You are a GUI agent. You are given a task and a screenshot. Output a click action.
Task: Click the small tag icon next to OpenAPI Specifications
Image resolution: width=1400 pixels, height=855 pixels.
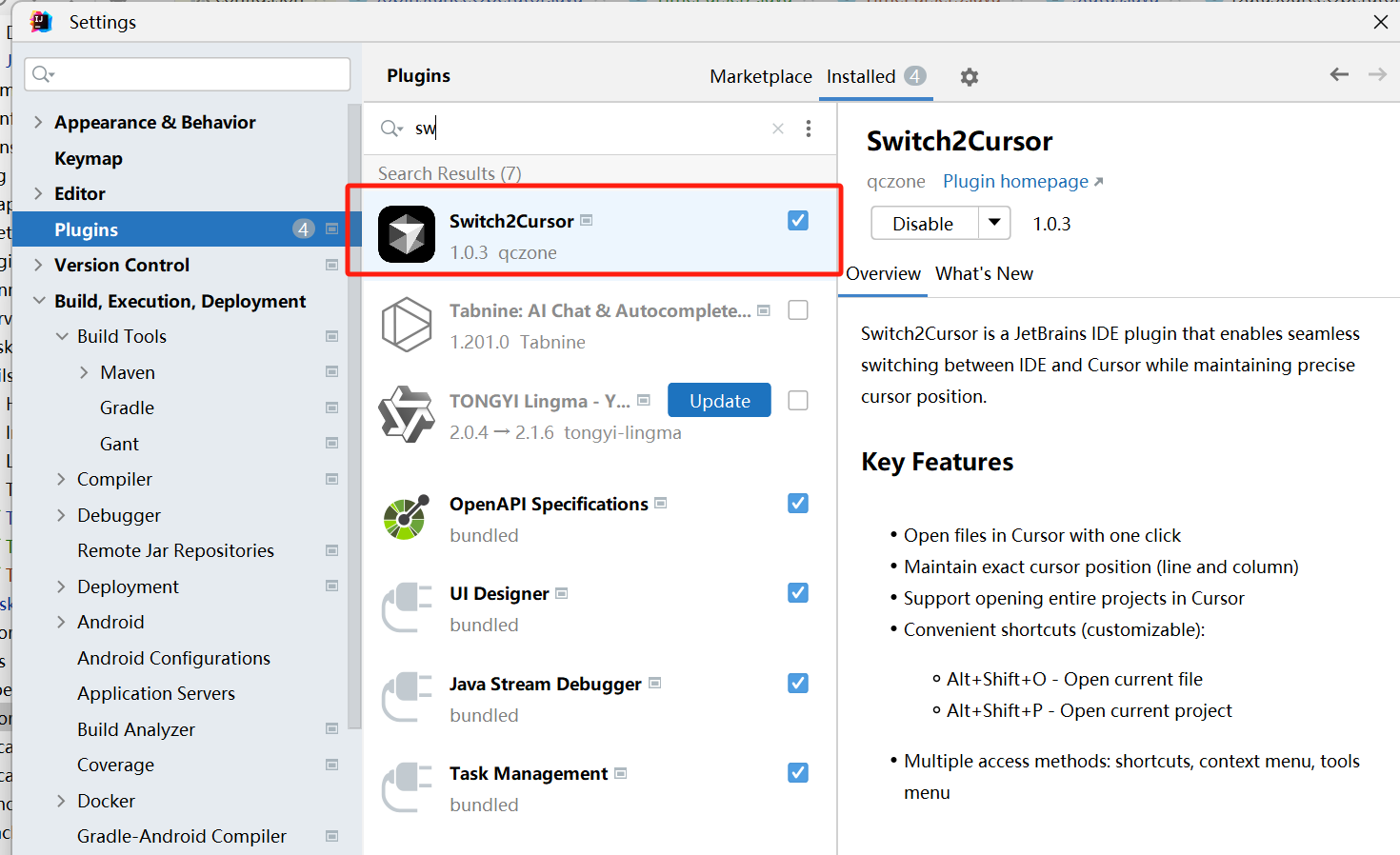[661, 503]
